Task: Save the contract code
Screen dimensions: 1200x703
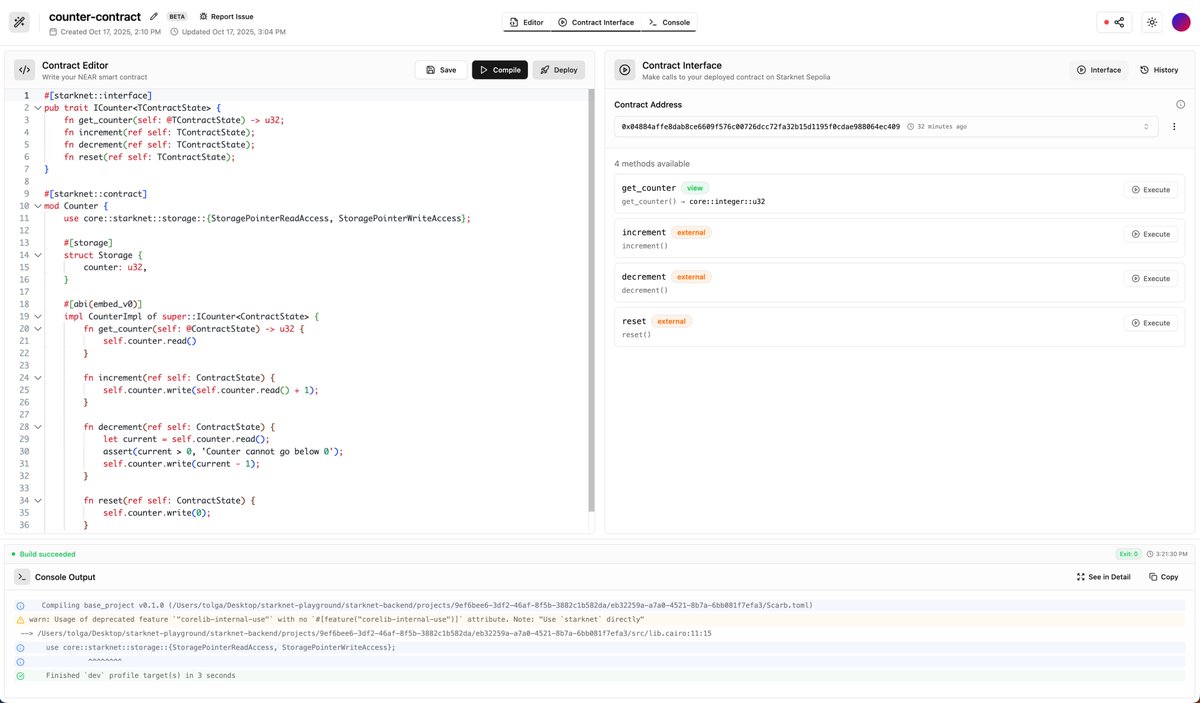Action: click(441, 70)
